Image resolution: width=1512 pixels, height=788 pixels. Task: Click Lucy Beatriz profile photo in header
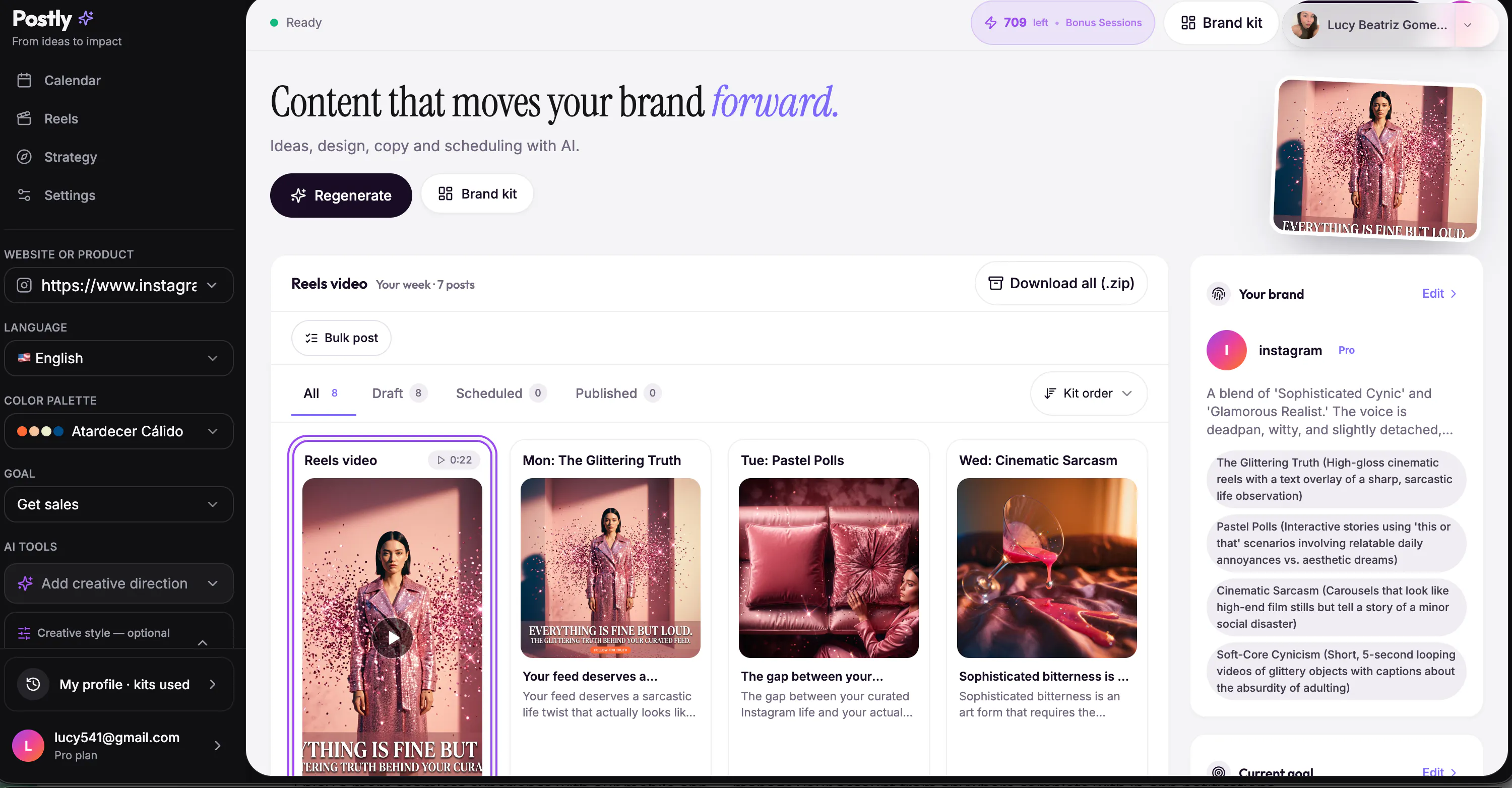point(1305,25)
